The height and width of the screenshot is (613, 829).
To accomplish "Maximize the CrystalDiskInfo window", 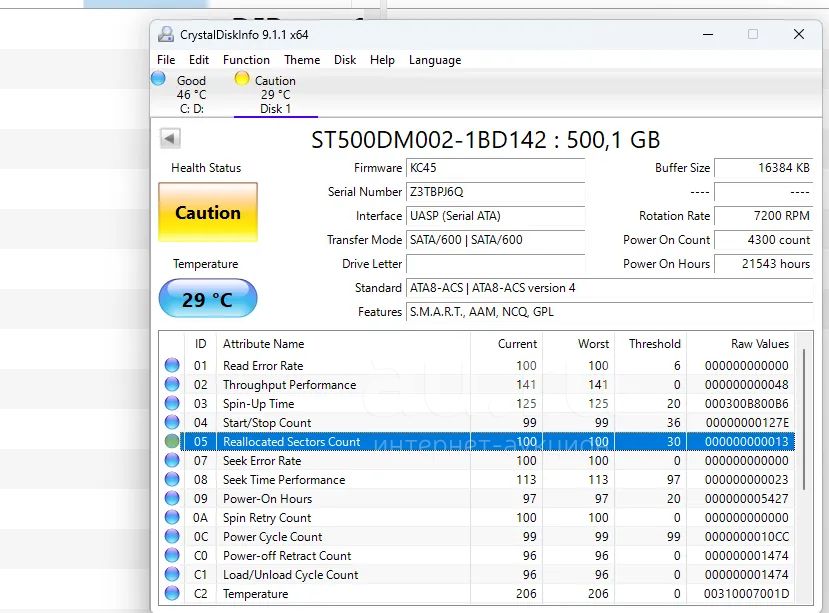I will (x=753, y=34).
